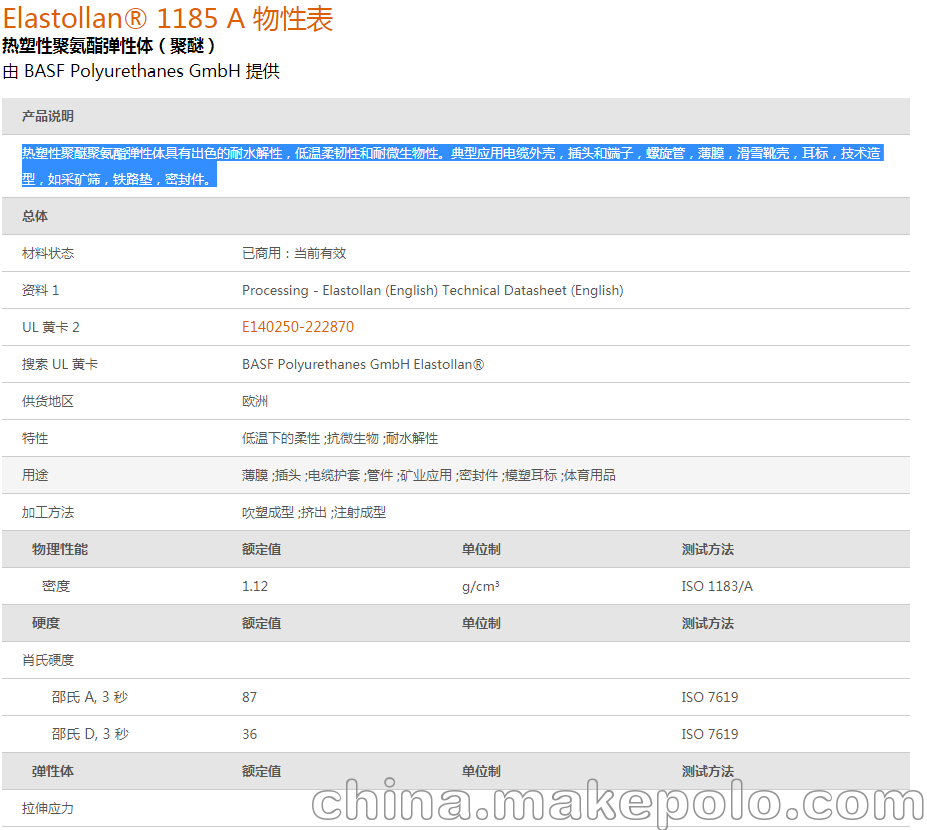Click the 密度 row label

[x=56, y=586]
